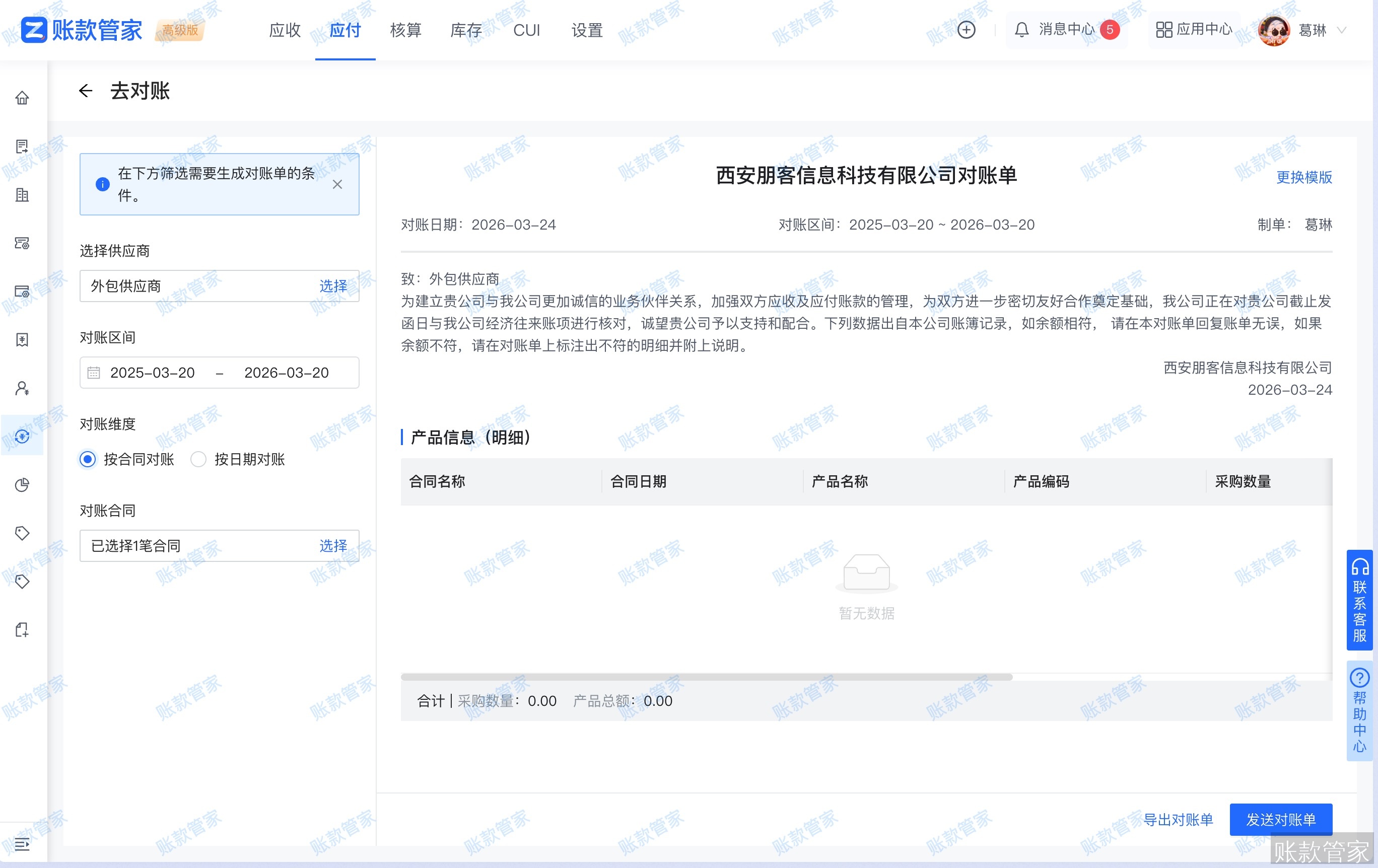This screenshot has width=1378, height=868.
Task: Open the 库存 menu
Action: [x=466, y=30]
